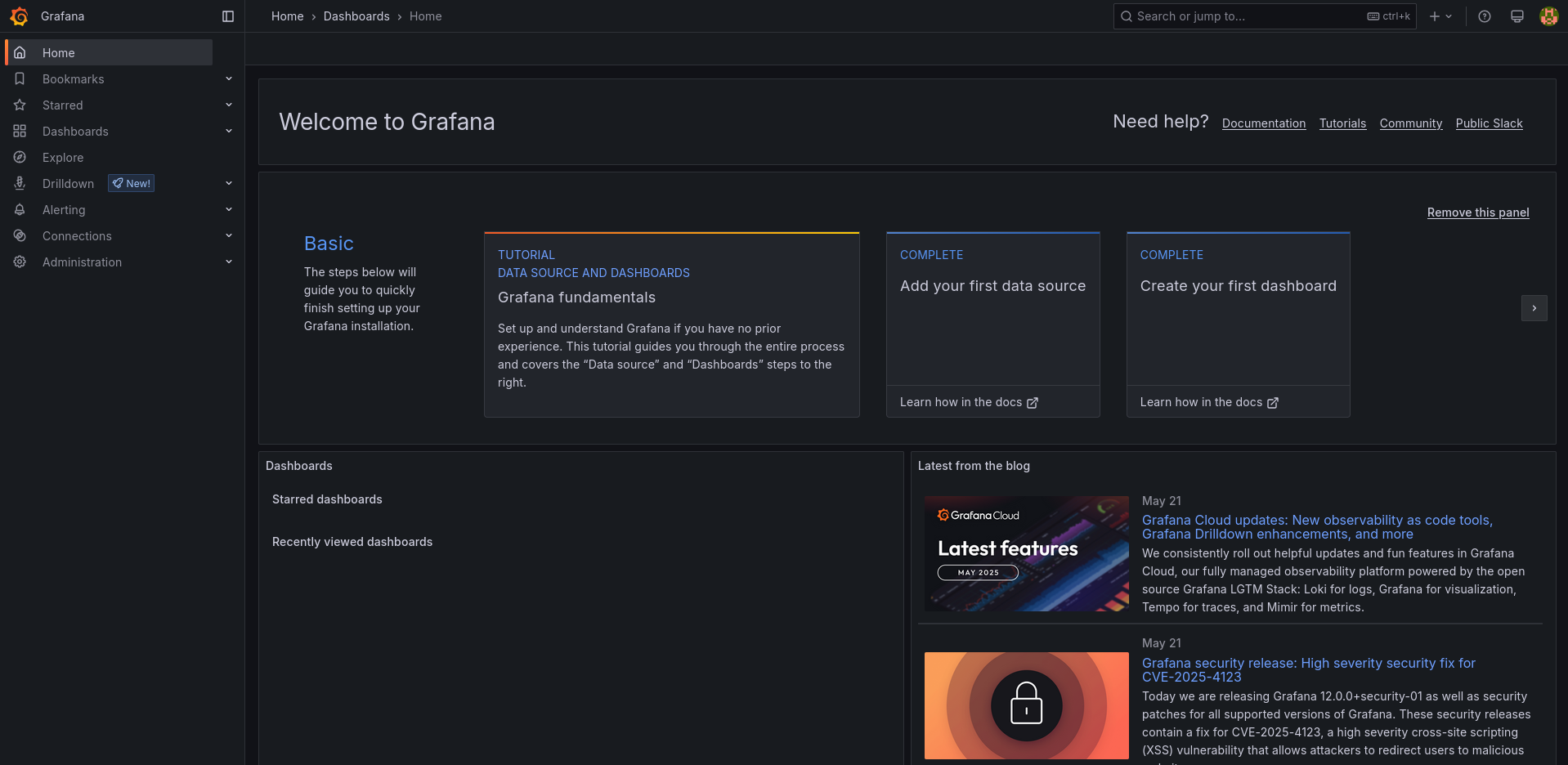The height and width of the screenshot is (765, 1568).
Task: Click the New! badge next to Drilldown
Action: [132, 183]
